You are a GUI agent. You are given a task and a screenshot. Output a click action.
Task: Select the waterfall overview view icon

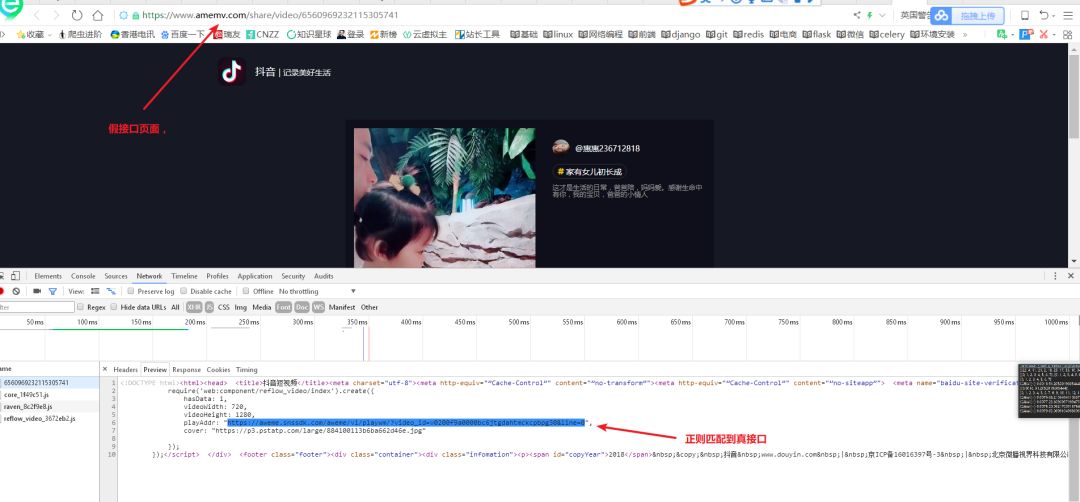(110, 291)
